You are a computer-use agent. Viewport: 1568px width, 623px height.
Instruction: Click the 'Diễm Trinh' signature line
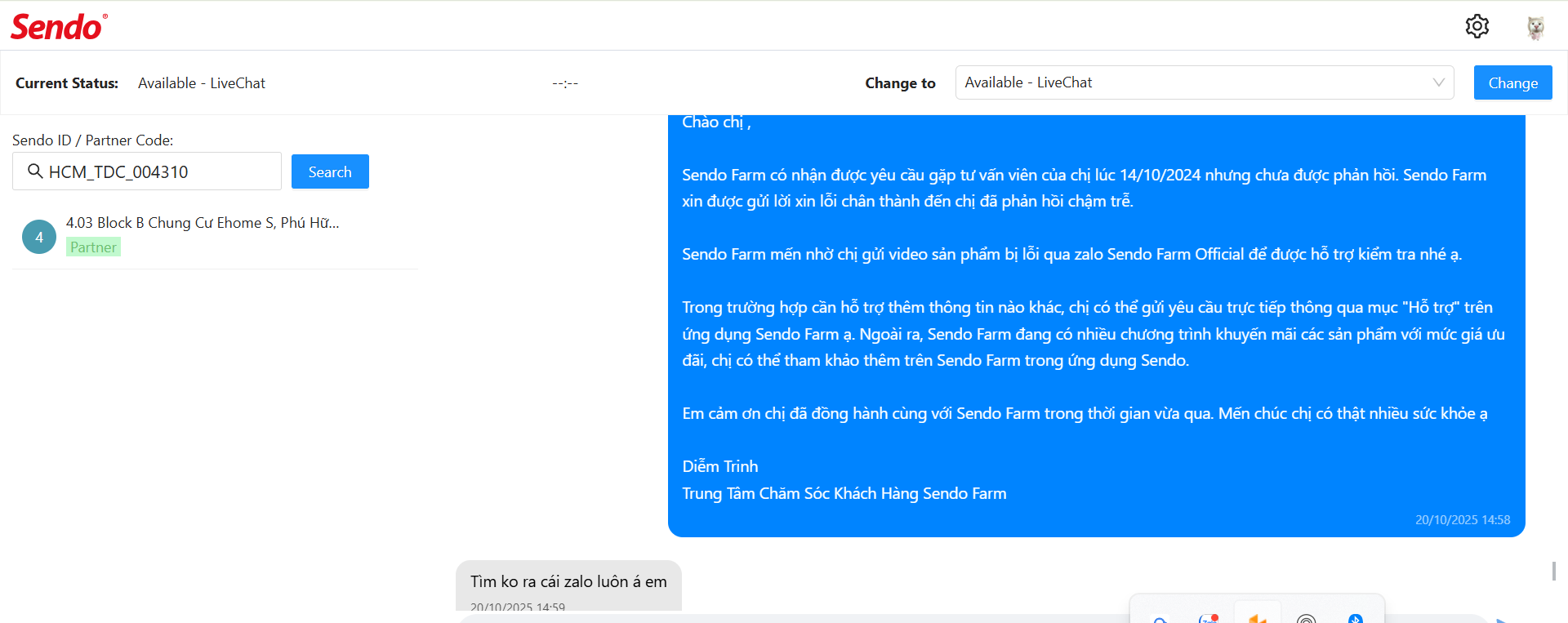pyautogui.click(x=720, y=466)
